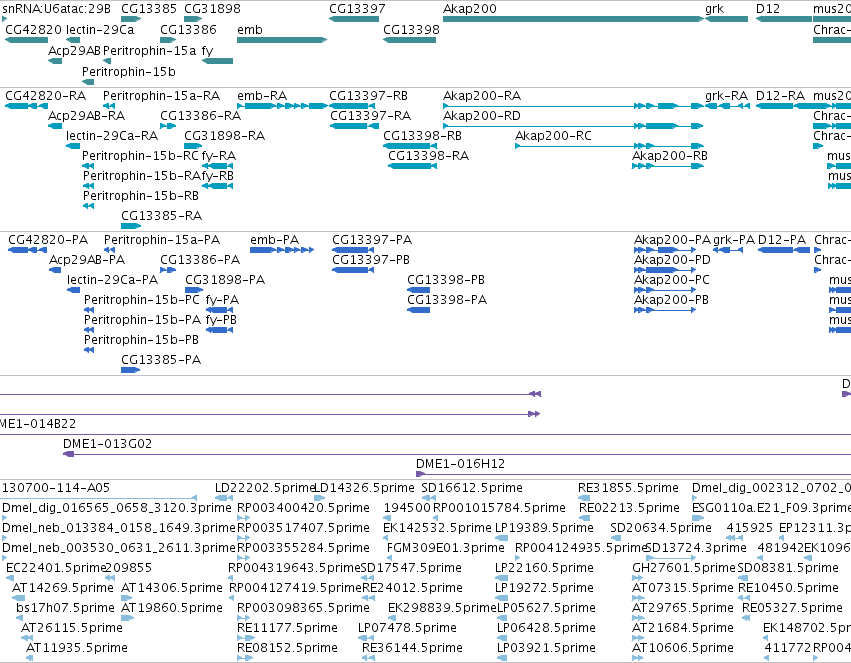This screenshot has height=663, width=851.
Task: Click the DME1-016H12 BAC label
Action: (x=460, y=464)
